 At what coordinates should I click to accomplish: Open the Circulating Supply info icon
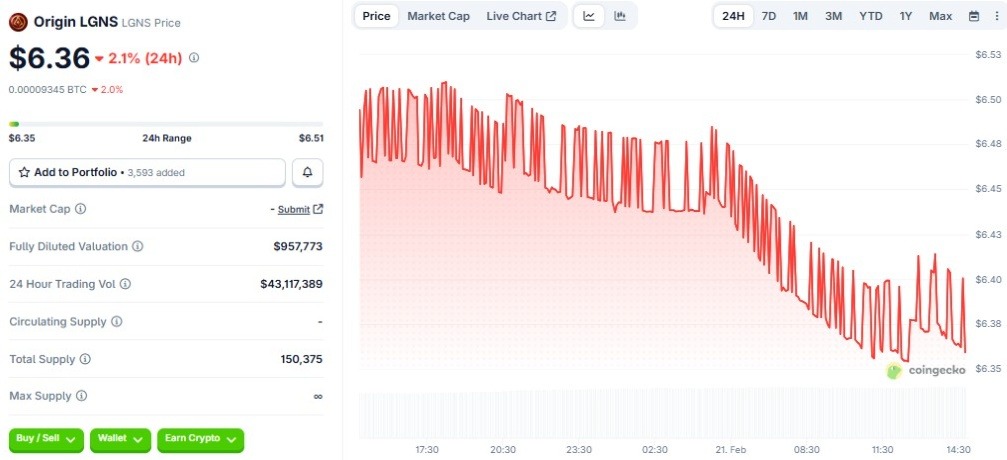tap(117, 321)
